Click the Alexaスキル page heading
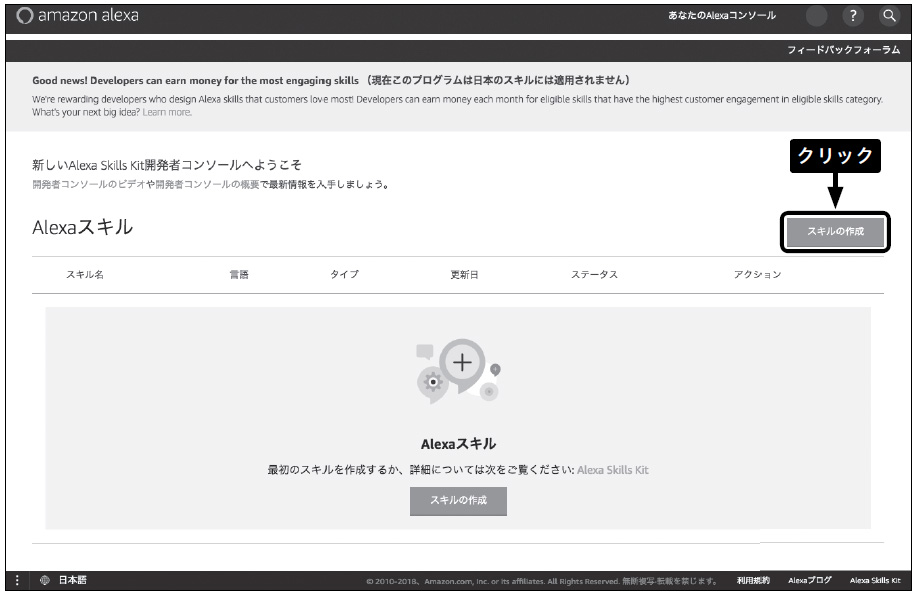915x596 pixels. pyautogui.click(x=82, y=227)
